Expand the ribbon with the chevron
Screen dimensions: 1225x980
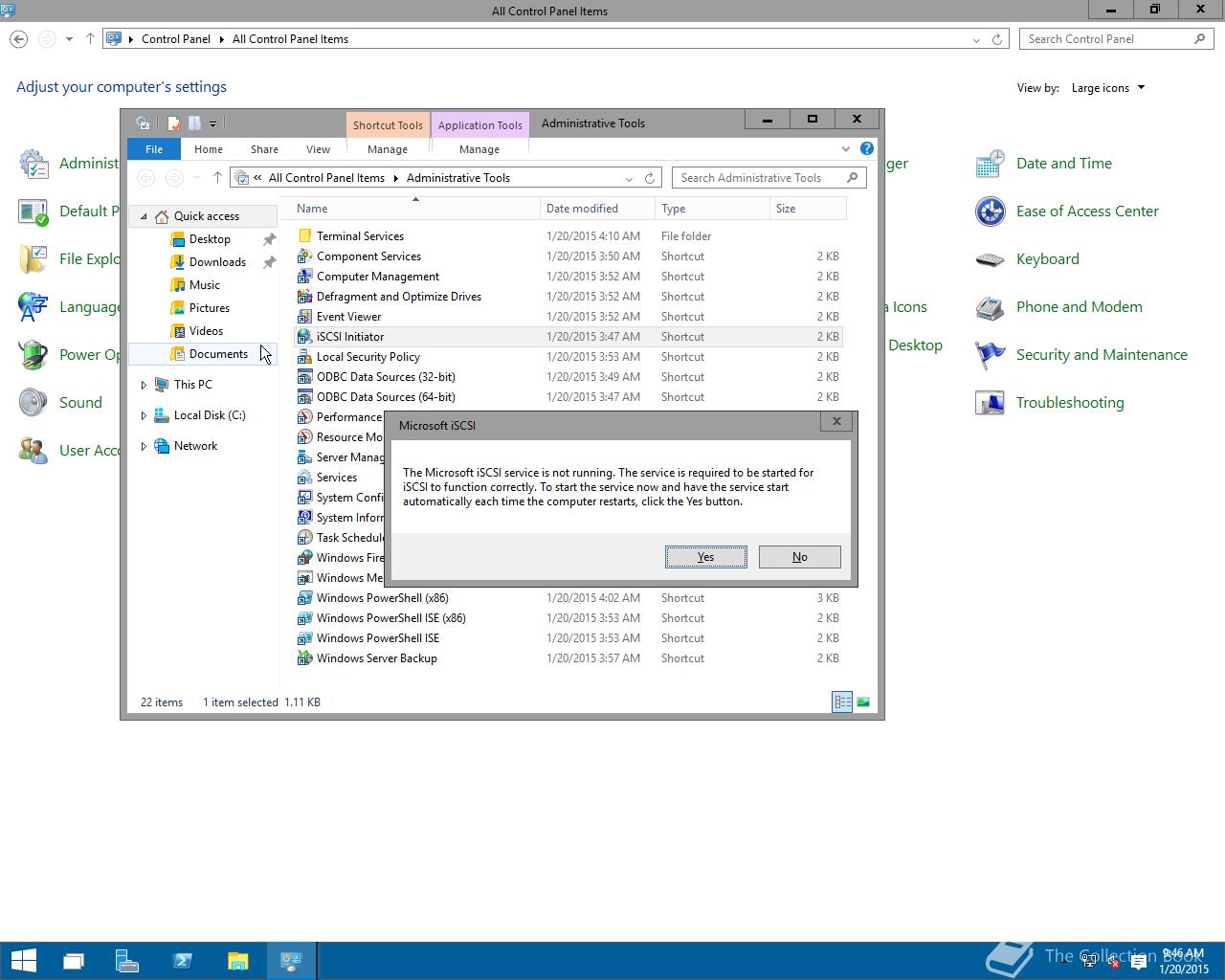(x=846, y=148)
